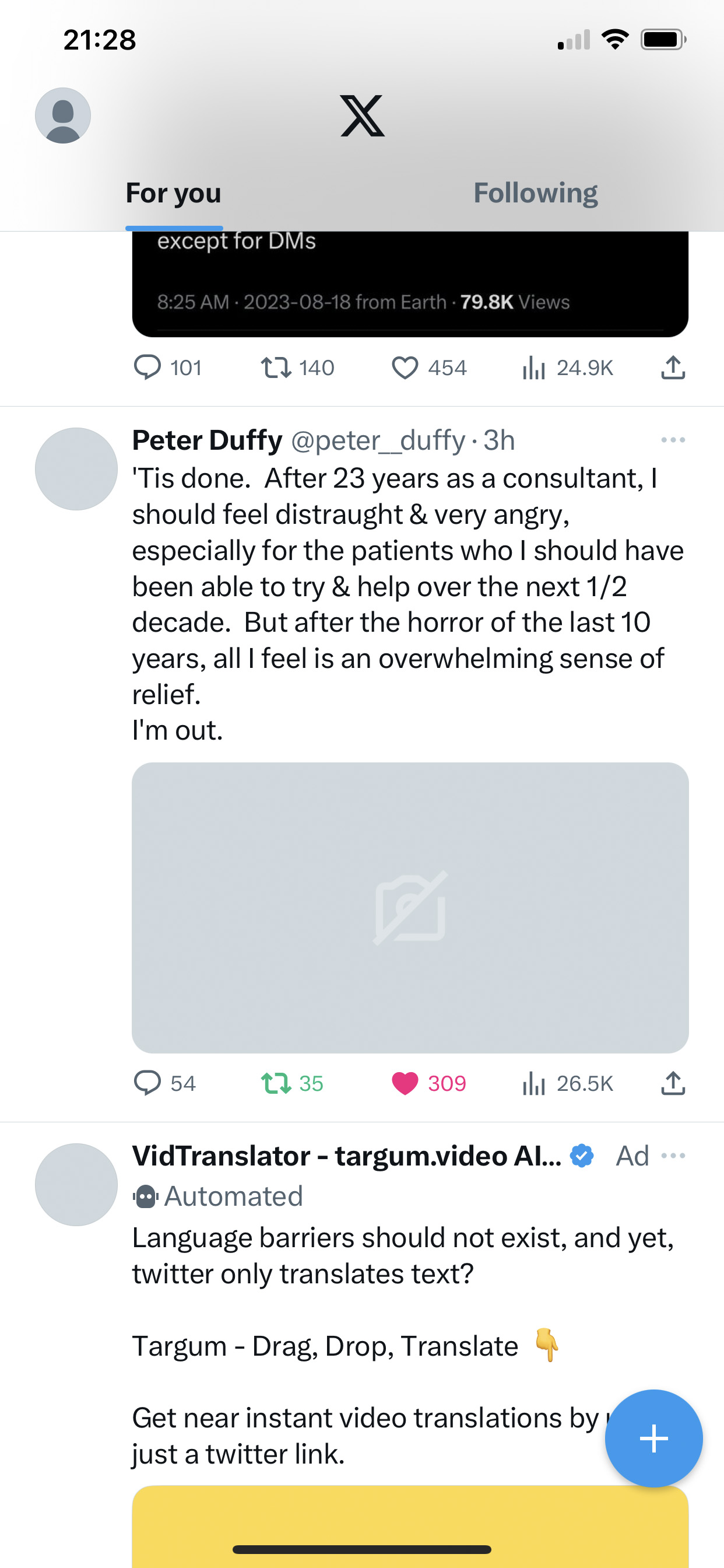View analytics showing 26.5K views
This screenshot has width=724, height=1568.
[568, 1083]
